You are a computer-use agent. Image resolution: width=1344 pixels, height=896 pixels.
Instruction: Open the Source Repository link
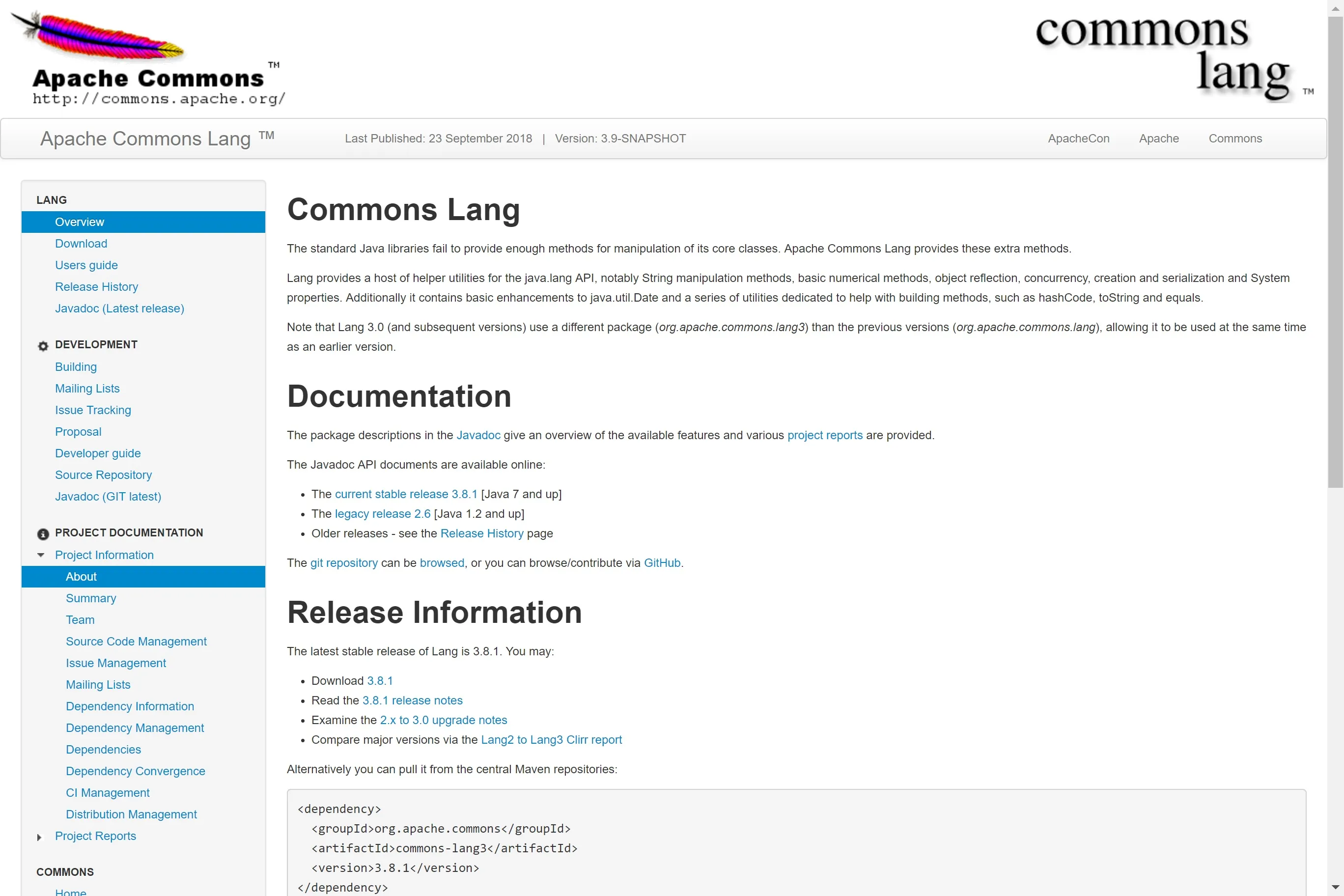104,475
